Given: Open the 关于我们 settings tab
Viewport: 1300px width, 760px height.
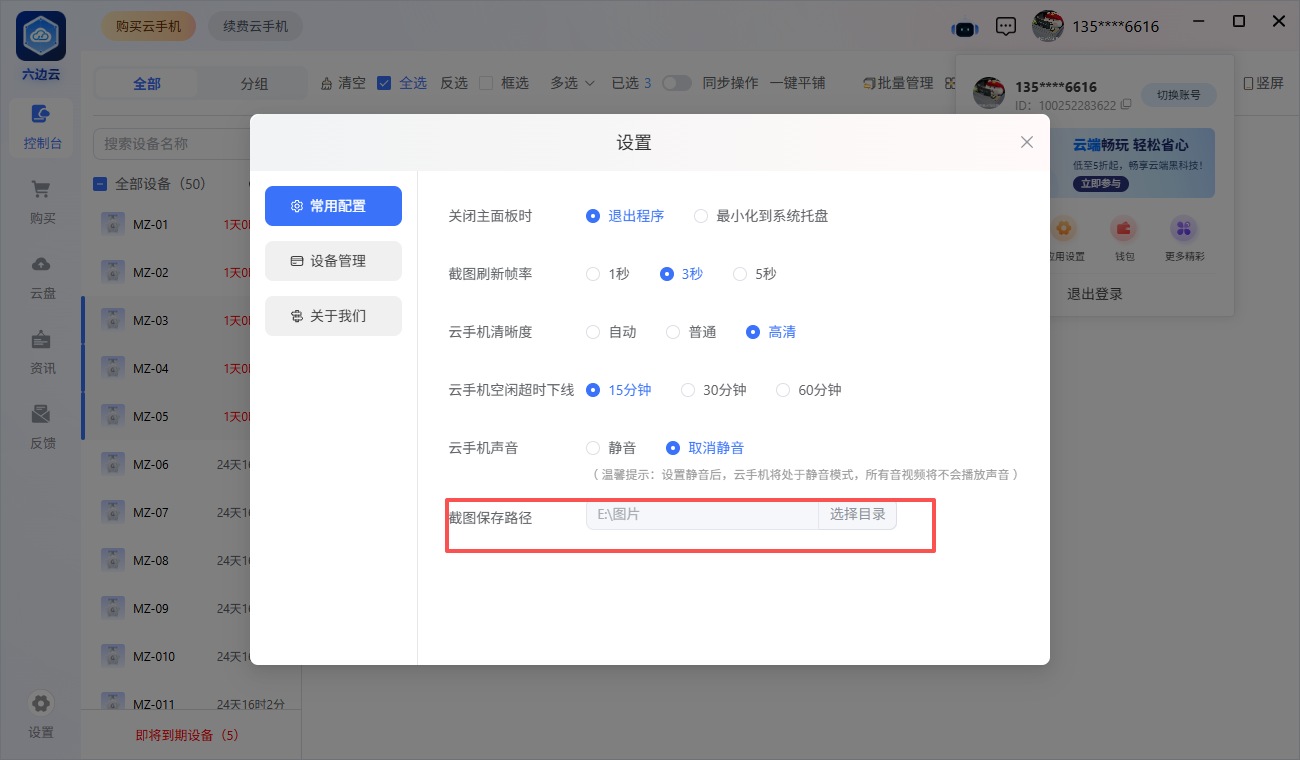Looking at the screenshot, I should coord(333,316).
